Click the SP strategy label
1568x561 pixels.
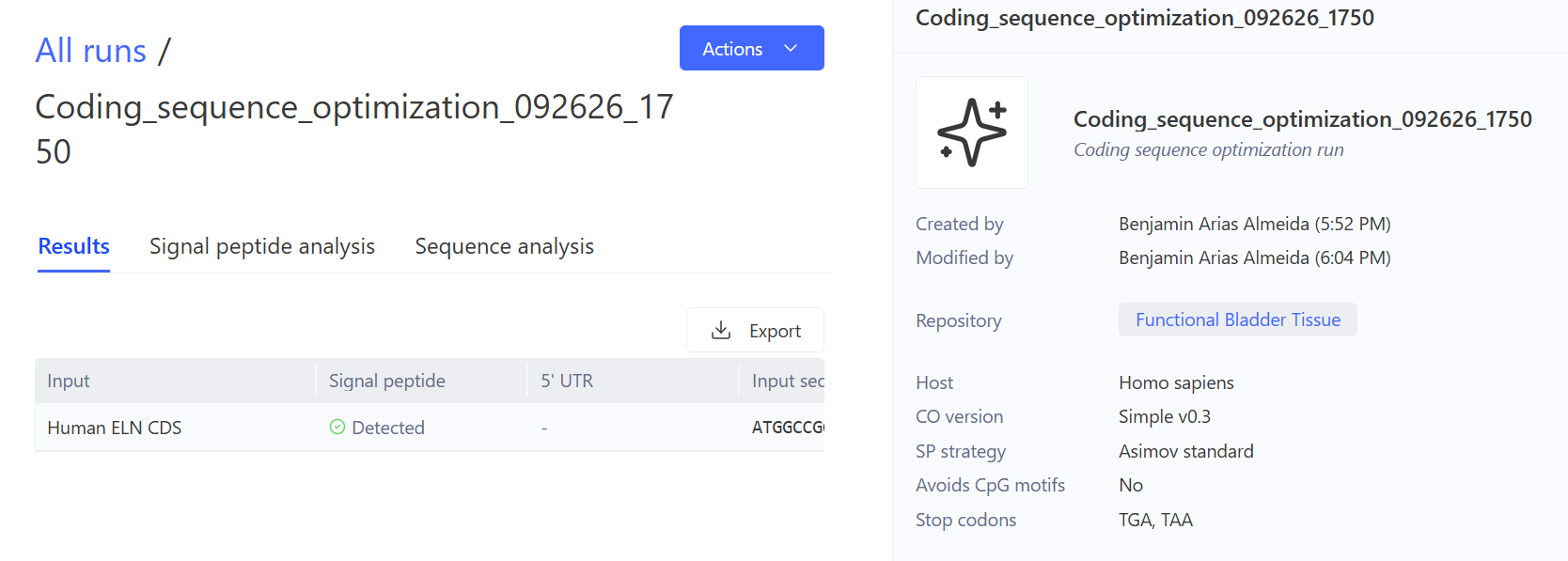961,451
